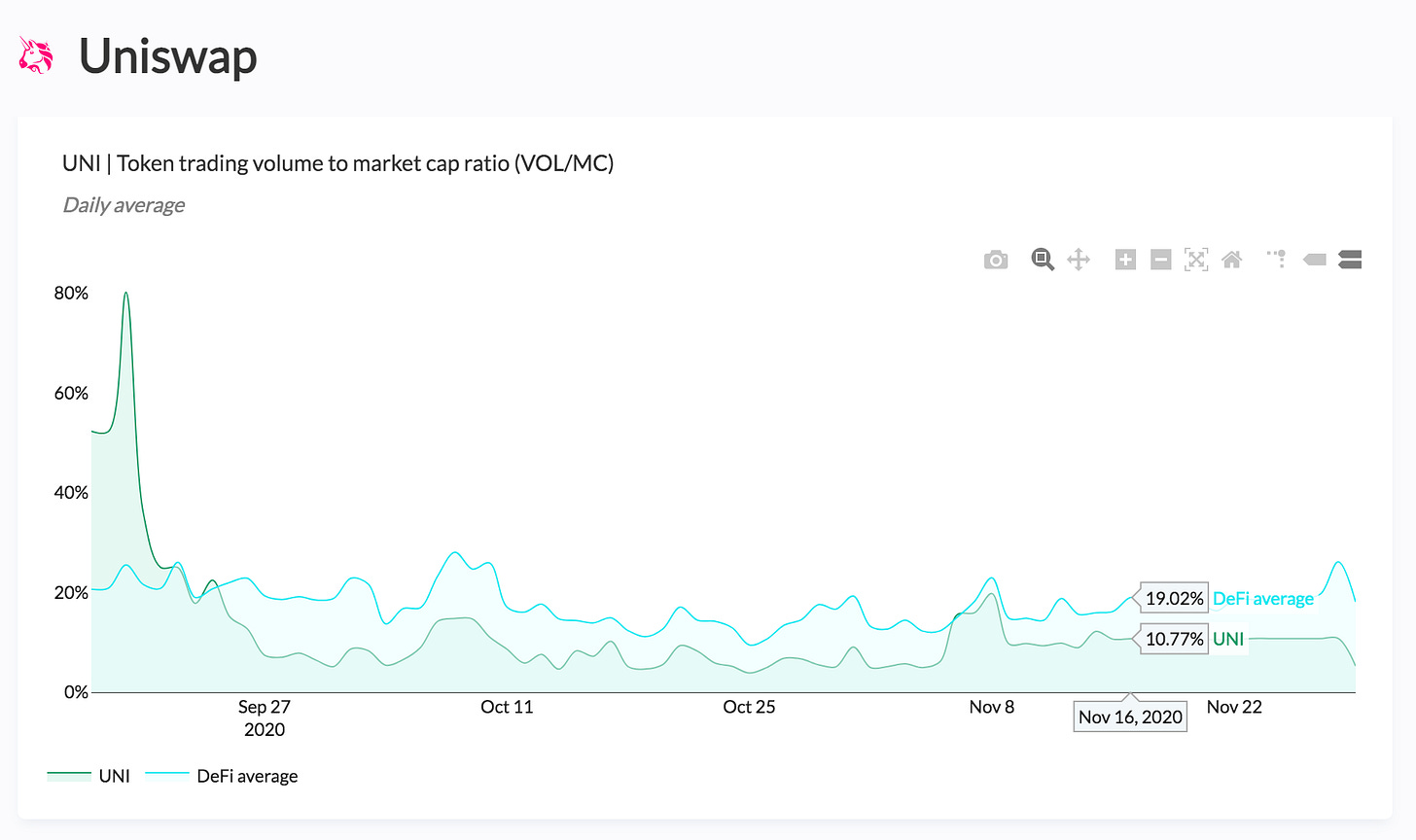Click the Autoscale axes icon
The image size is (1416, 840).
tap(1196, 260)
